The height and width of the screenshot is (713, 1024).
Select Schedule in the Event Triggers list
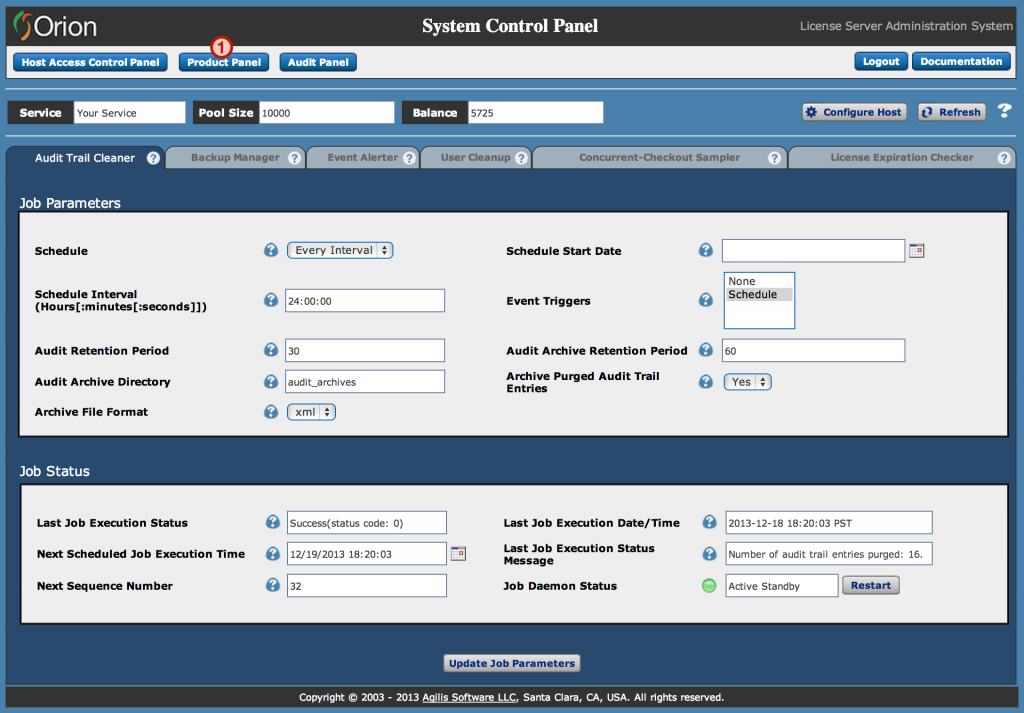[752, 293]
